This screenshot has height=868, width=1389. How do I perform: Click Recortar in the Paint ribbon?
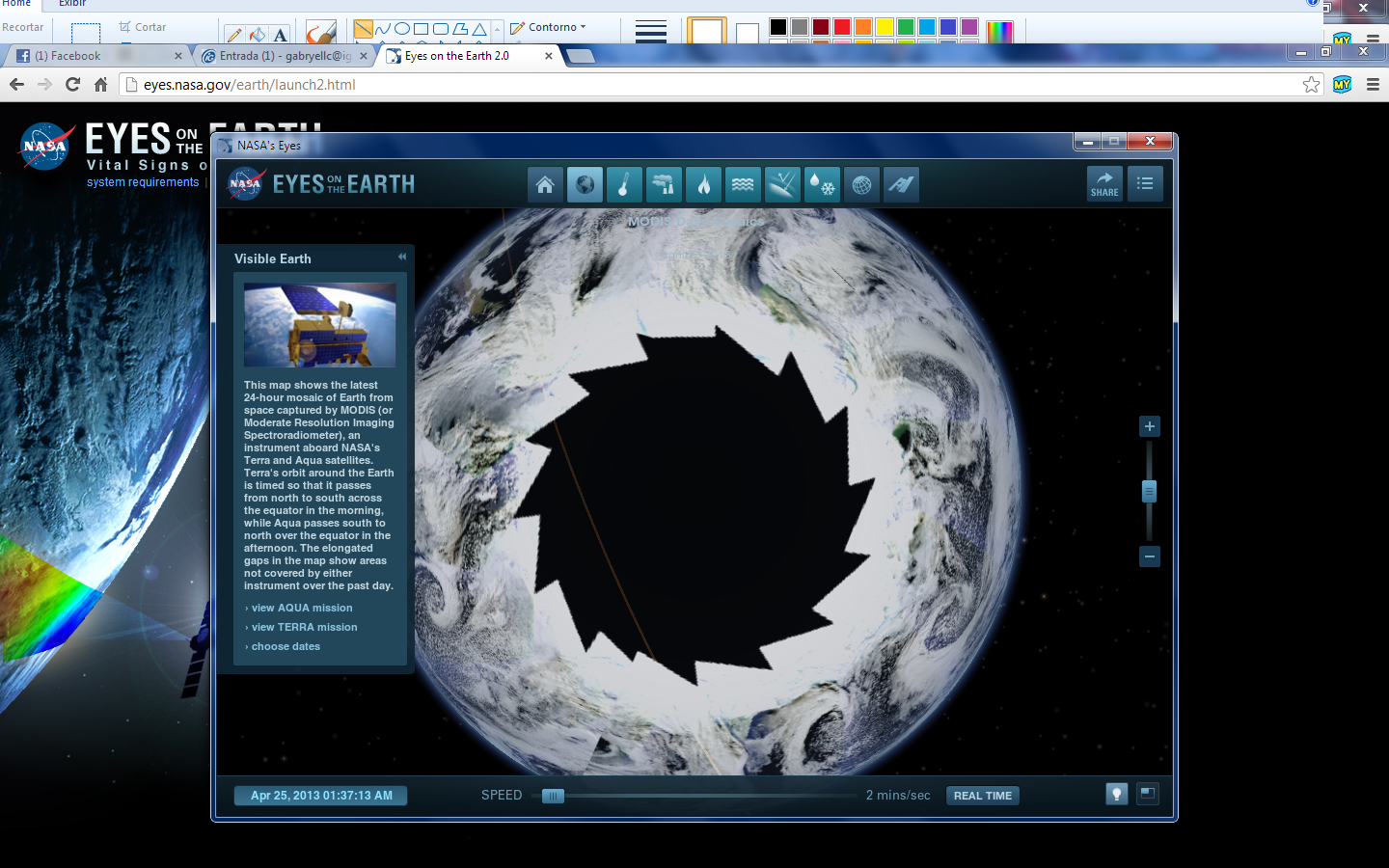(22, 27)
